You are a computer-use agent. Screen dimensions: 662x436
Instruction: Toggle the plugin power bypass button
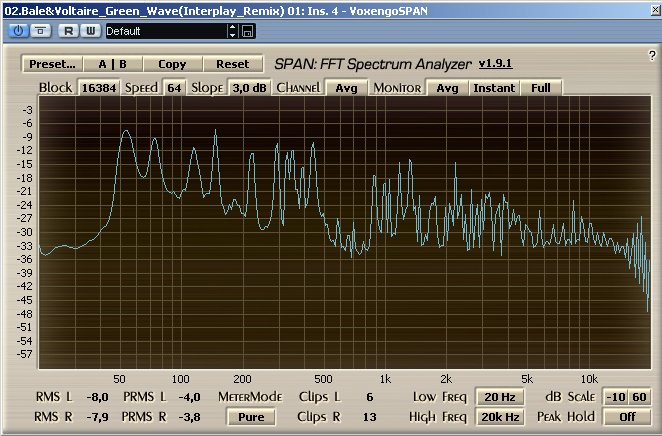(18, 31)
